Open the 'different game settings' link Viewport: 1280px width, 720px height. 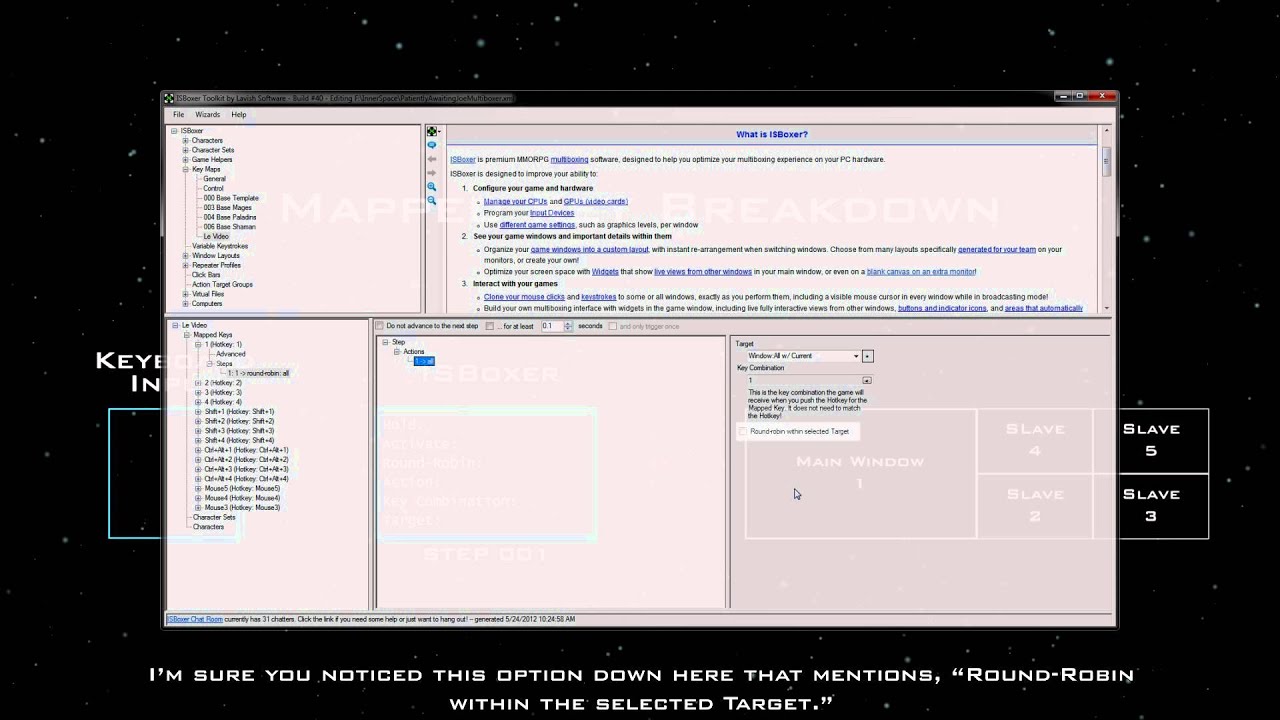(x=537, y=225)
